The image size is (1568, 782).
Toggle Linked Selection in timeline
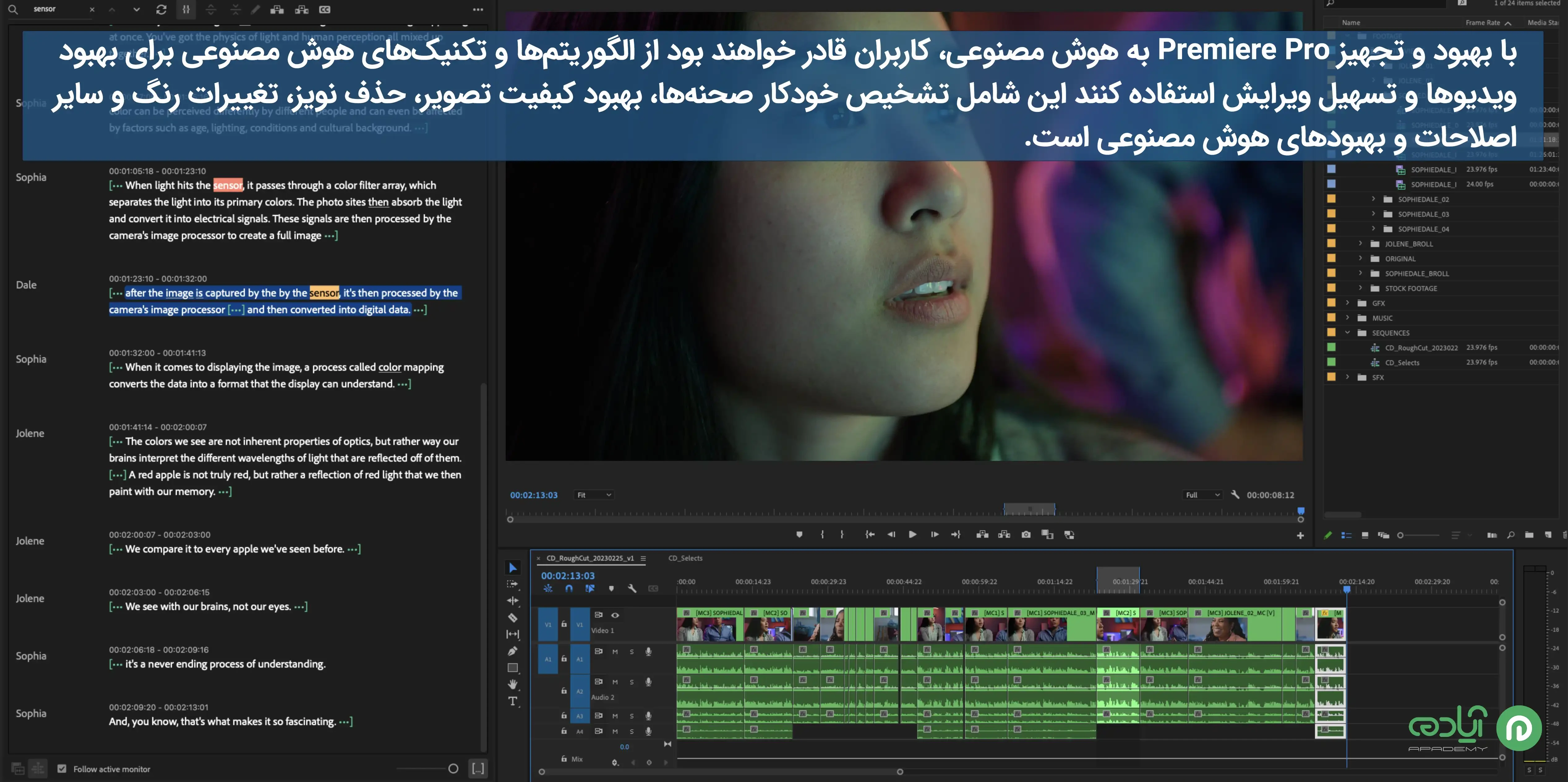click(589, 588)
